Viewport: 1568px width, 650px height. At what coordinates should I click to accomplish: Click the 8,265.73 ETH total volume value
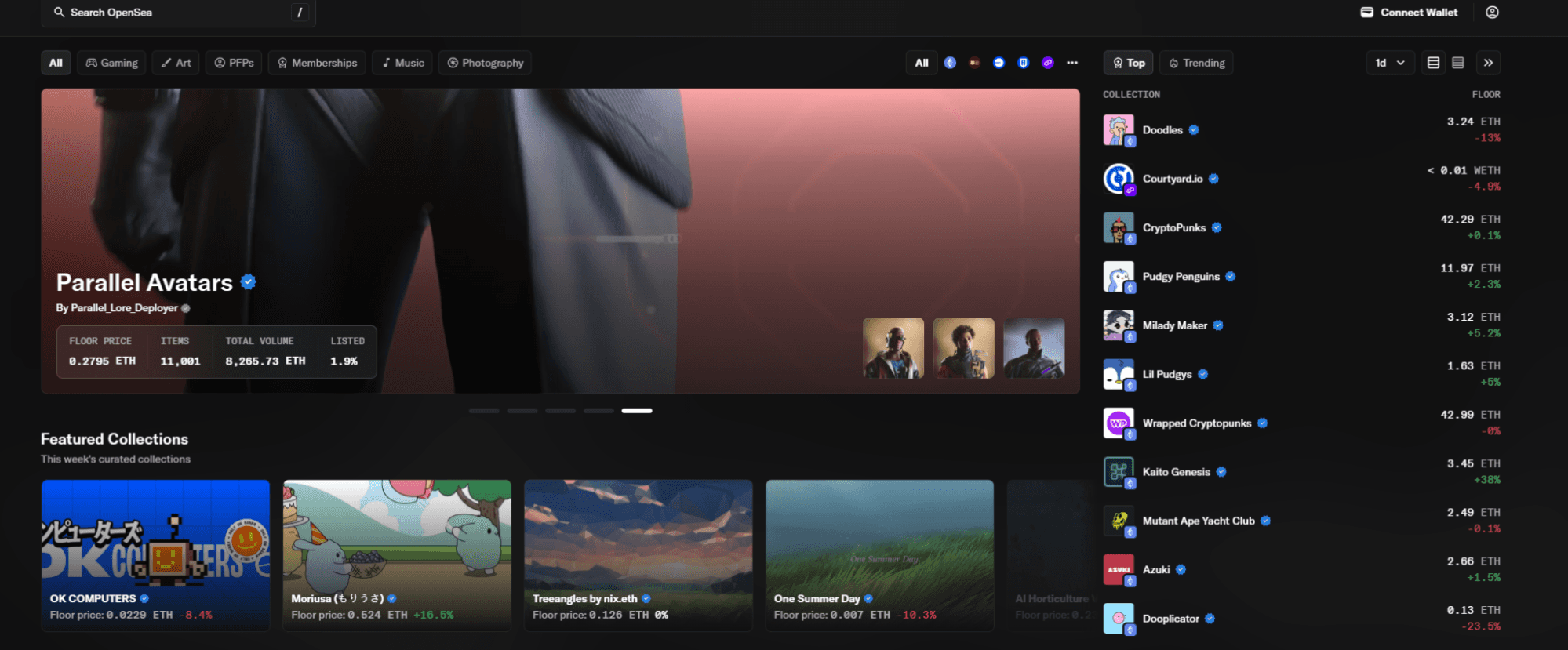(265, 361)
